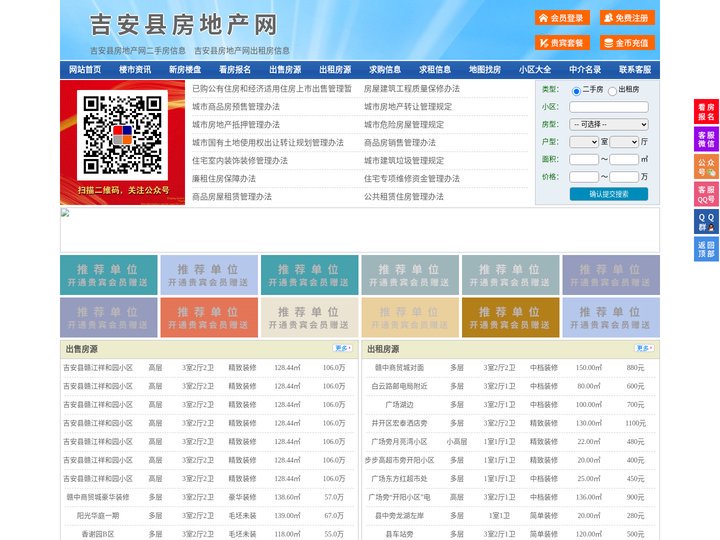Open the 厅 hall count dropdown
Viewport: 720px width, 540px height.
[624, 142]
